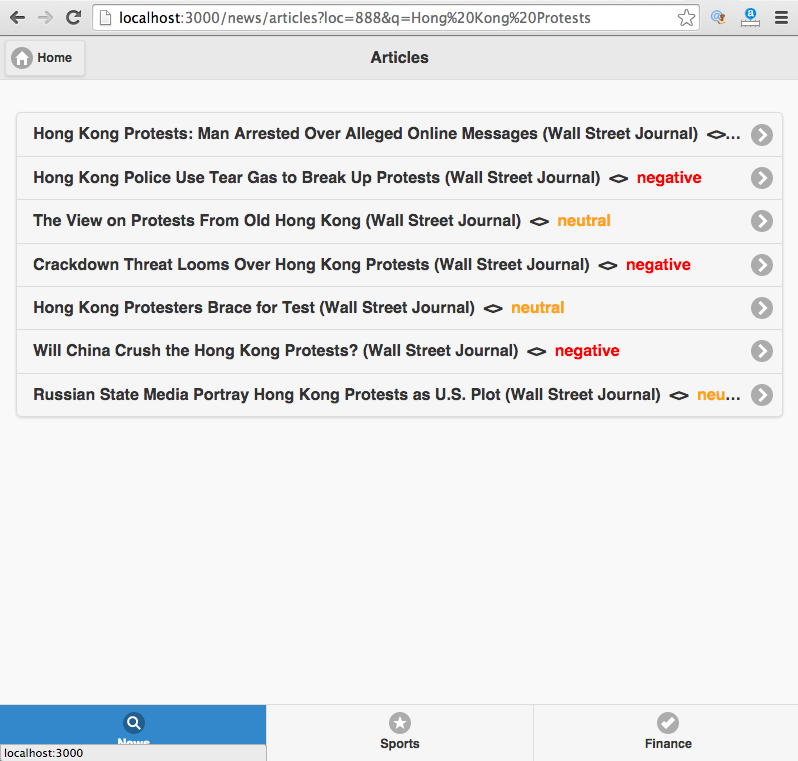The width and height of the screenshot is (798, 761).
Task: Click chevron on 'Tear Gas' row
Action: point(762,178)
